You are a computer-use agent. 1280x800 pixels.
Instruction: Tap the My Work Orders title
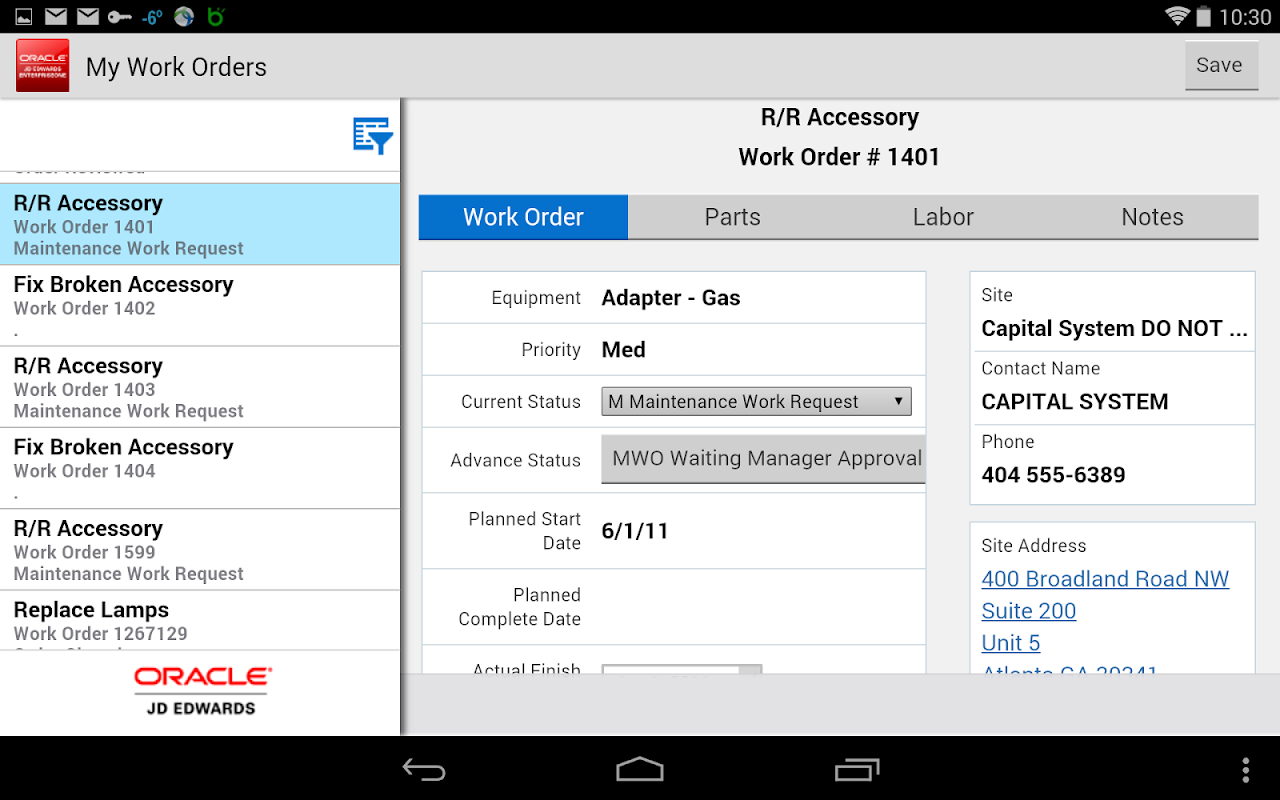tap(176, 67)
